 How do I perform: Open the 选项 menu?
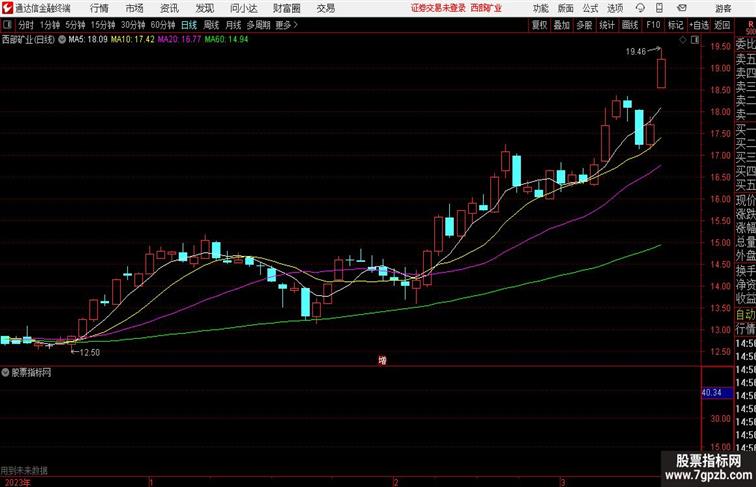pos(615,8)
